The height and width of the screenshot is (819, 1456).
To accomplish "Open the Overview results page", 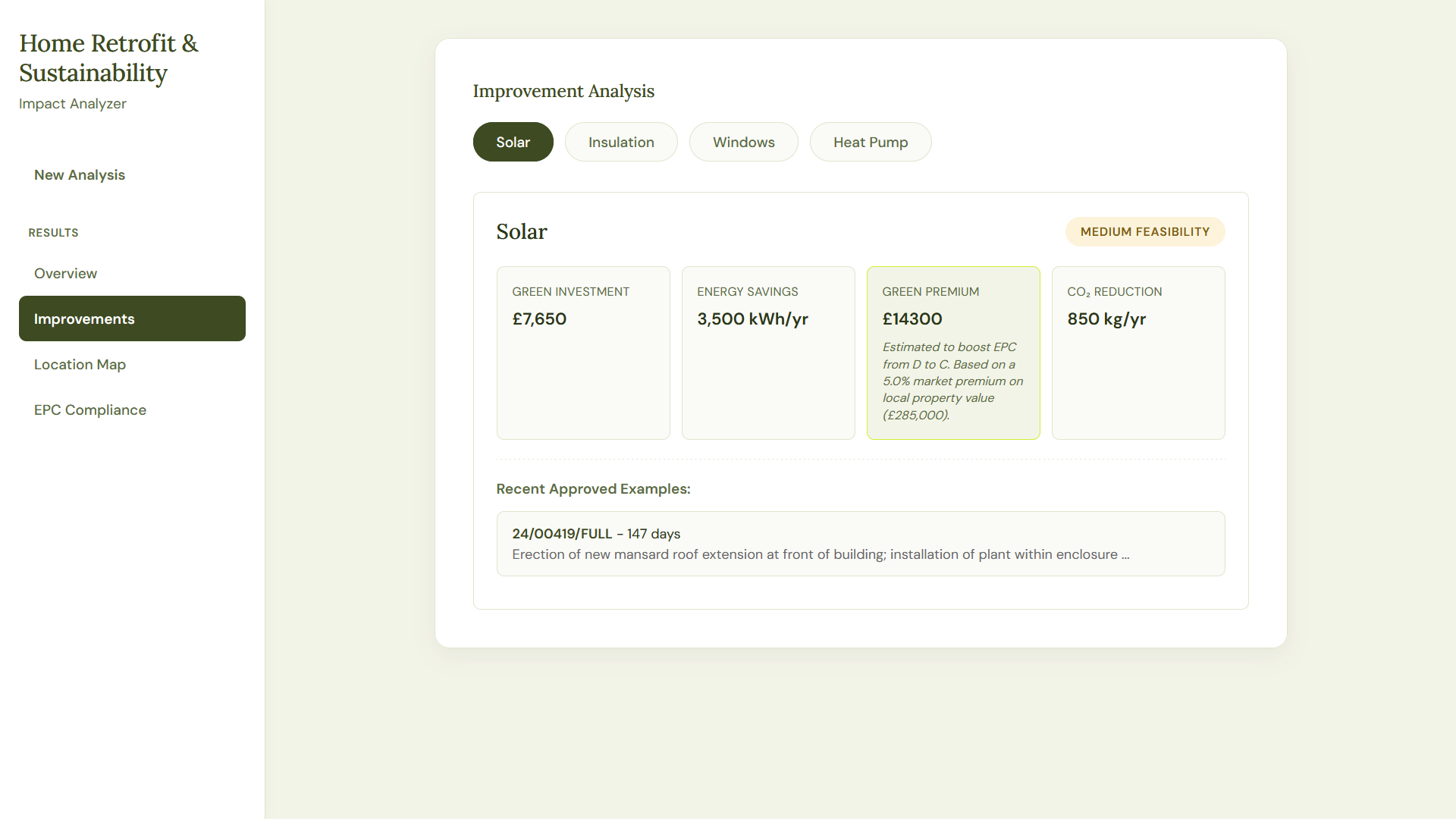I will coord(65,274).
